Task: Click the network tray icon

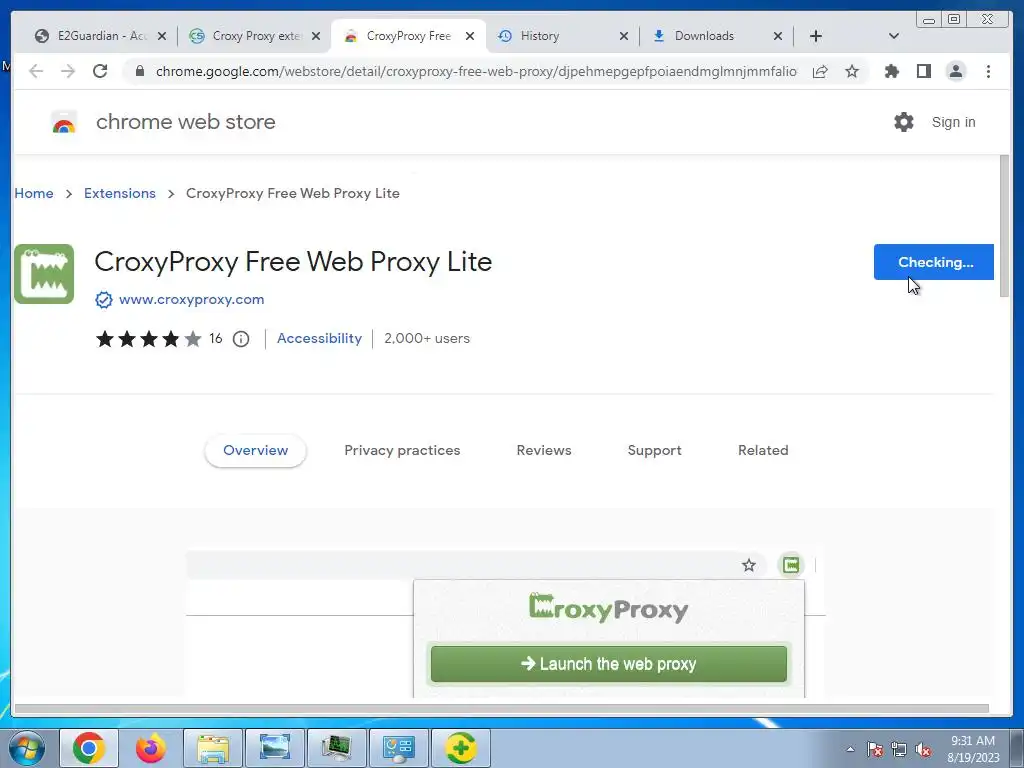Action: tap(899, 750)
